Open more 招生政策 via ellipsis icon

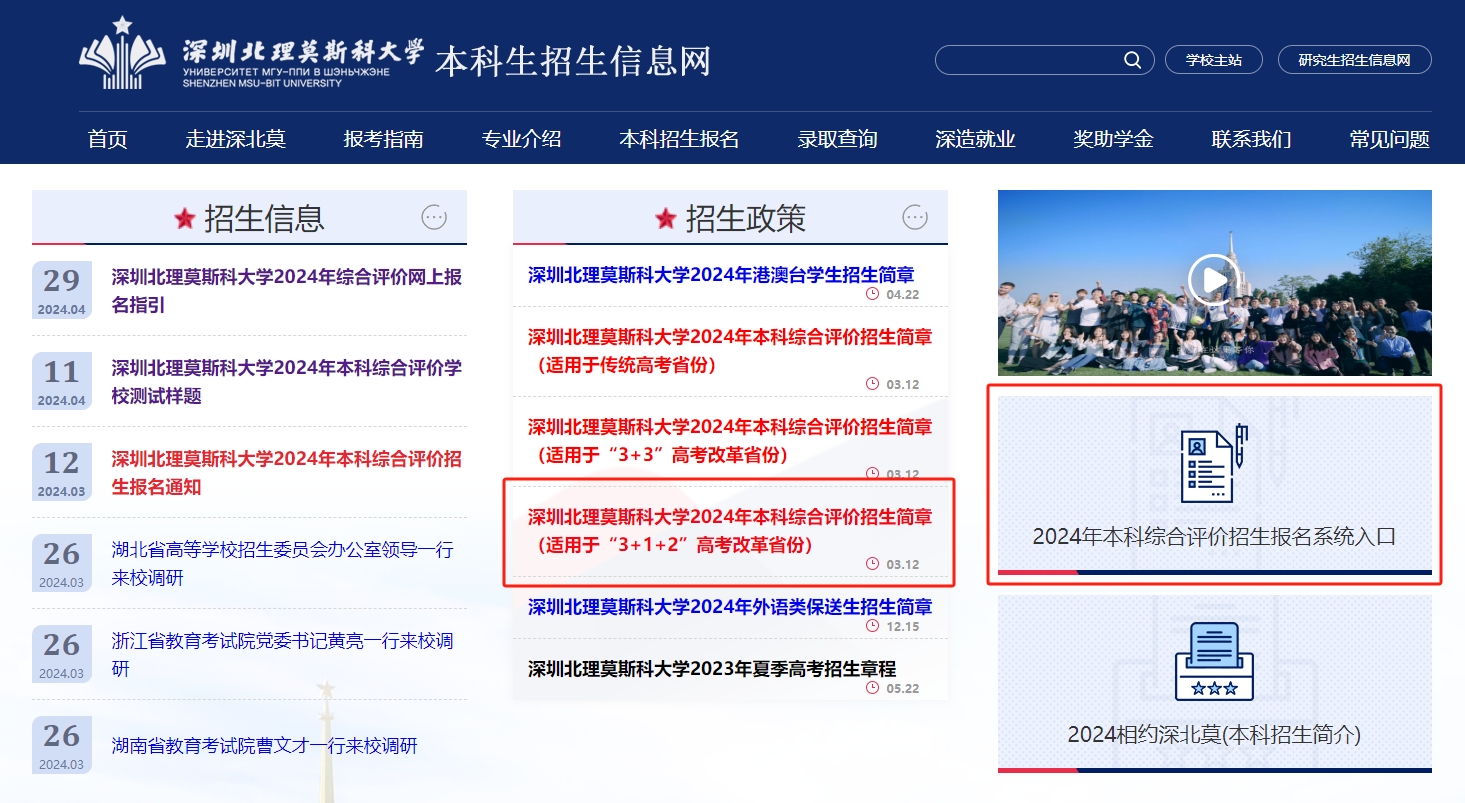[915, 217]
